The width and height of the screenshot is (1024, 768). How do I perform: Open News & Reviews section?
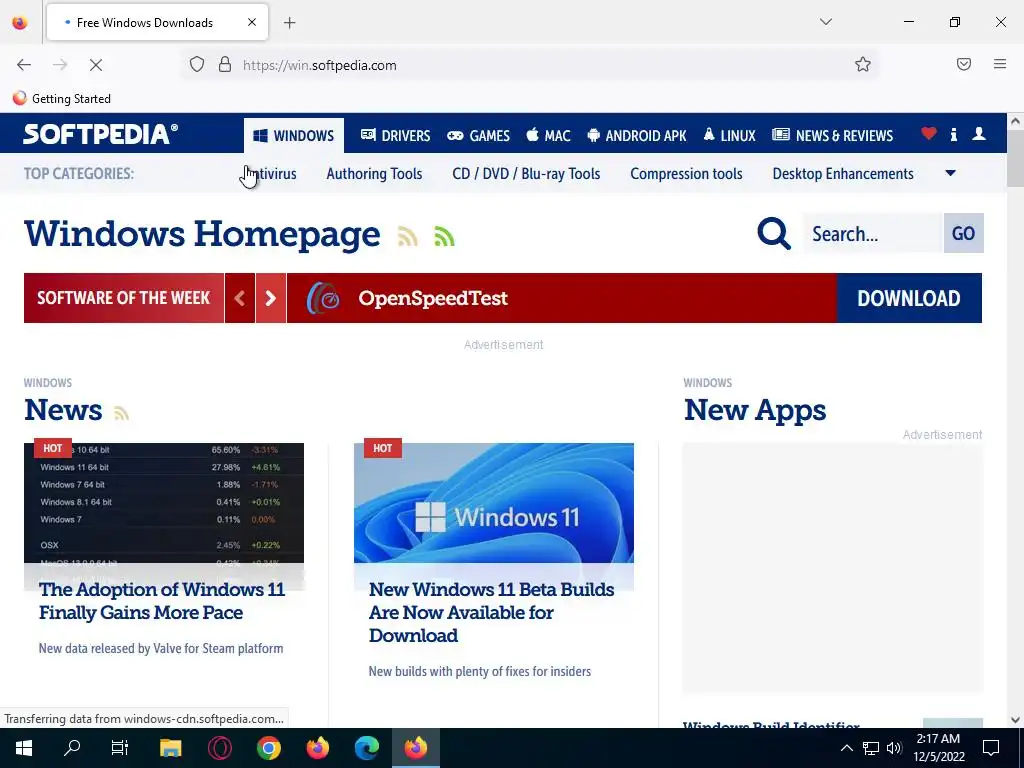833,135
